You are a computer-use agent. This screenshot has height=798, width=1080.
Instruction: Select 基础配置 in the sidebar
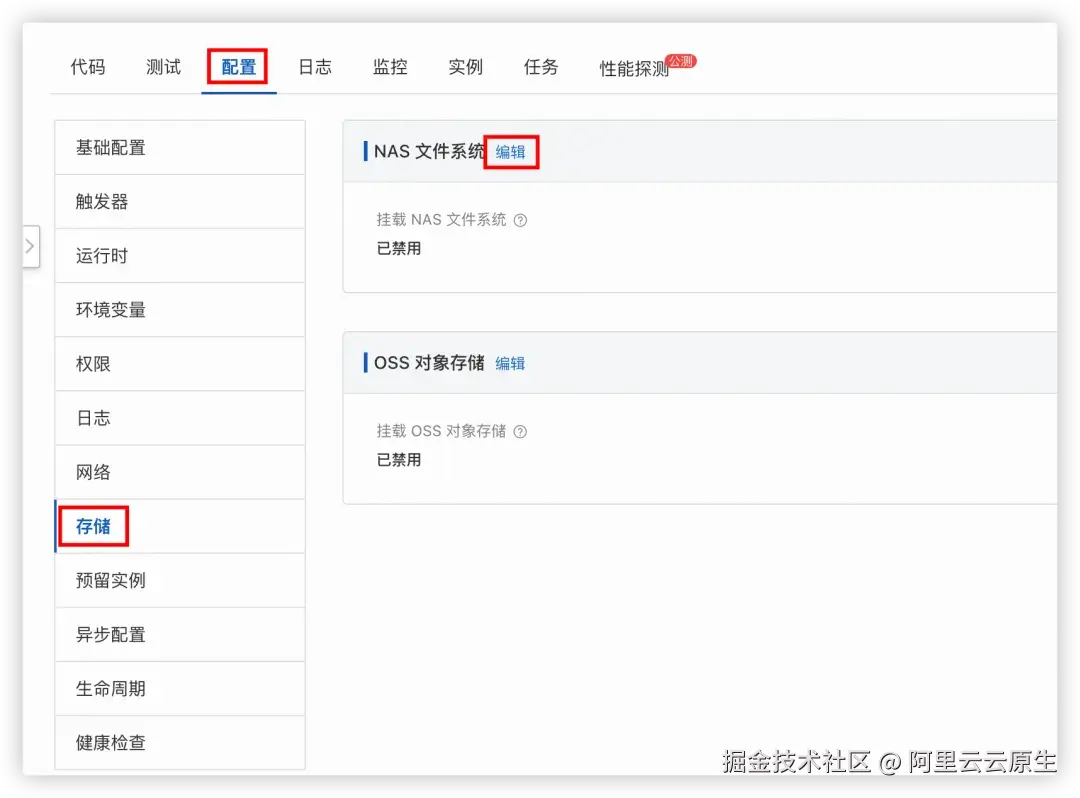(x=112, y=147)
